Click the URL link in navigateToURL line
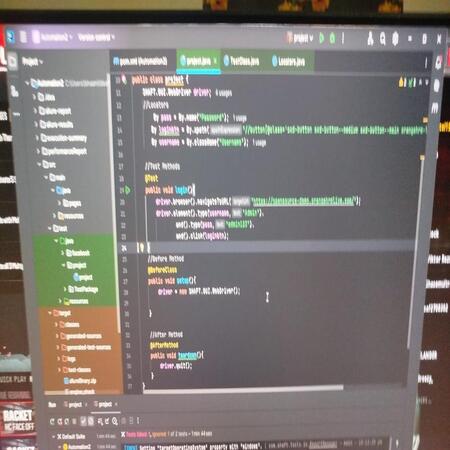 [x=302, y=201]
